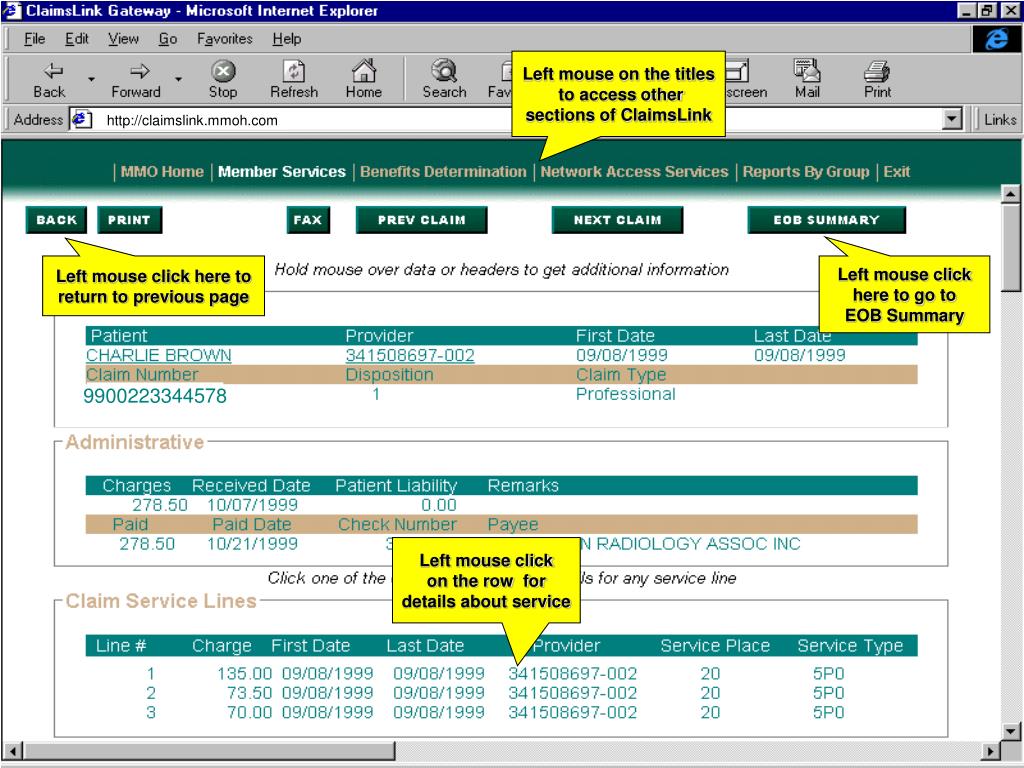
Task: Open the EOB SUMMARY button
Action: pos(826,220)
